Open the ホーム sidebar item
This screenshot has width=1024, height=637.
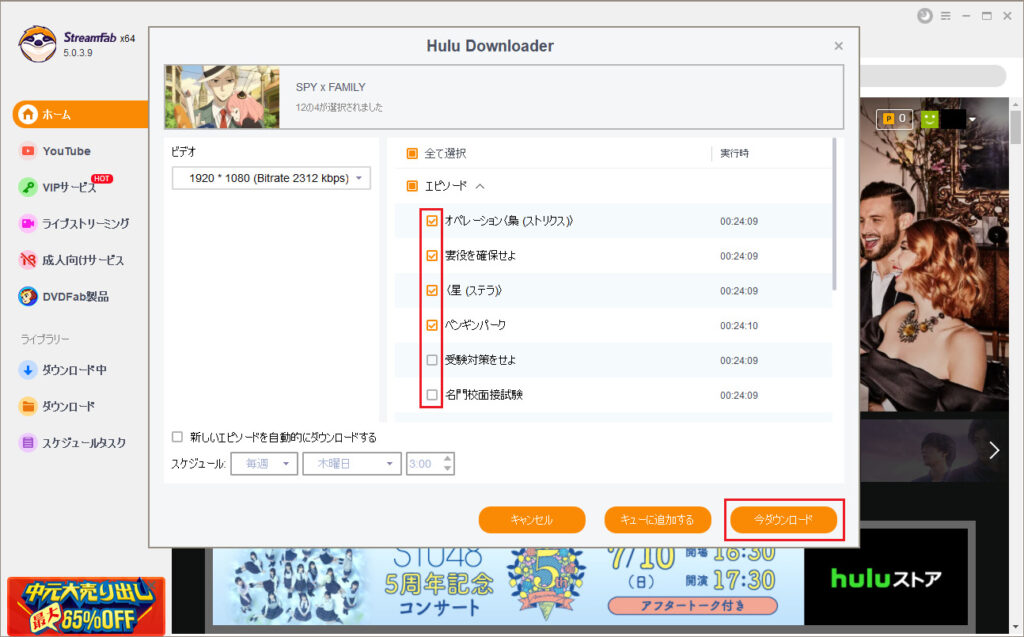pos(80,114)
